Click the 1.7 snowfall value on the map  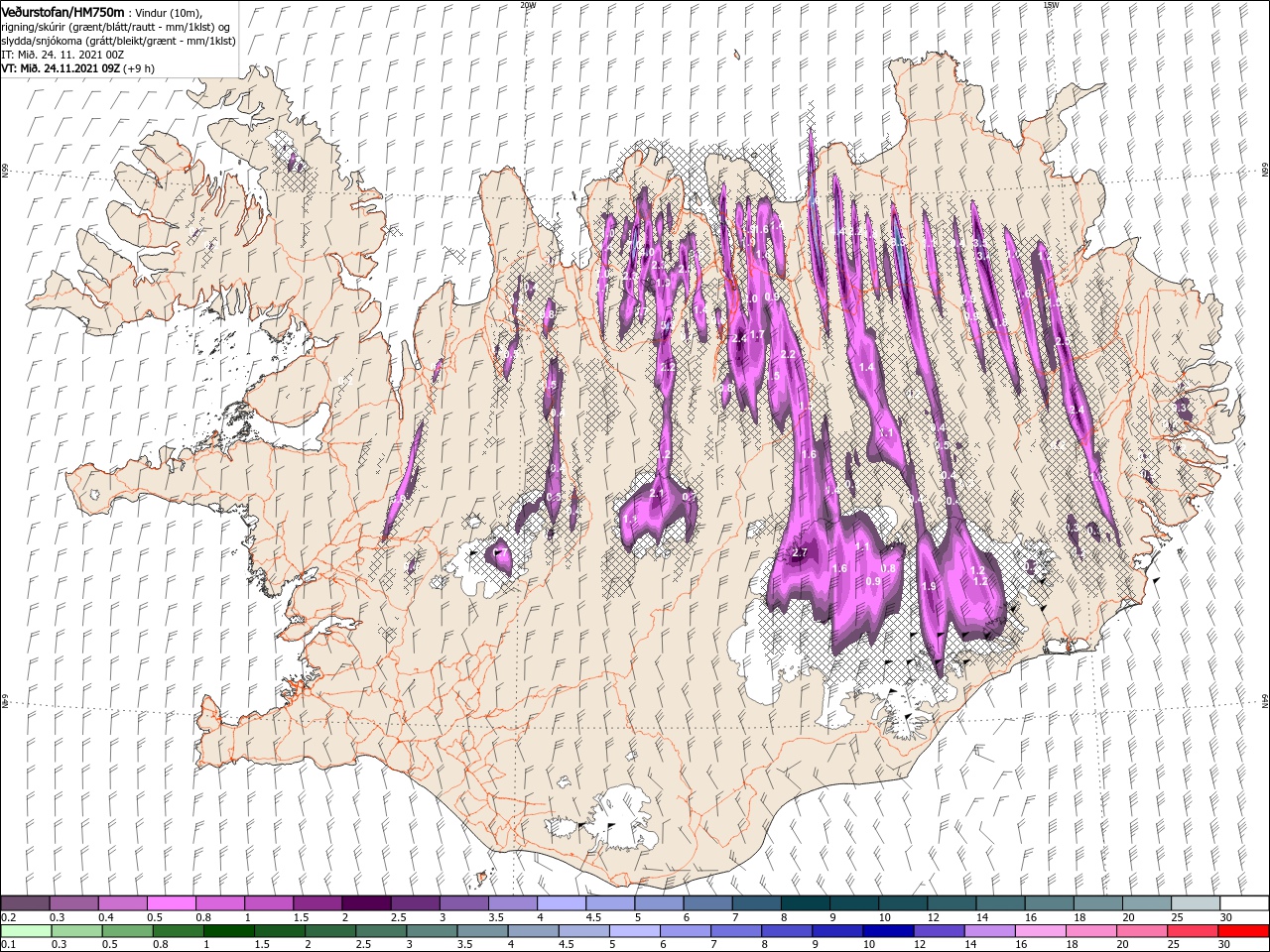757,335
